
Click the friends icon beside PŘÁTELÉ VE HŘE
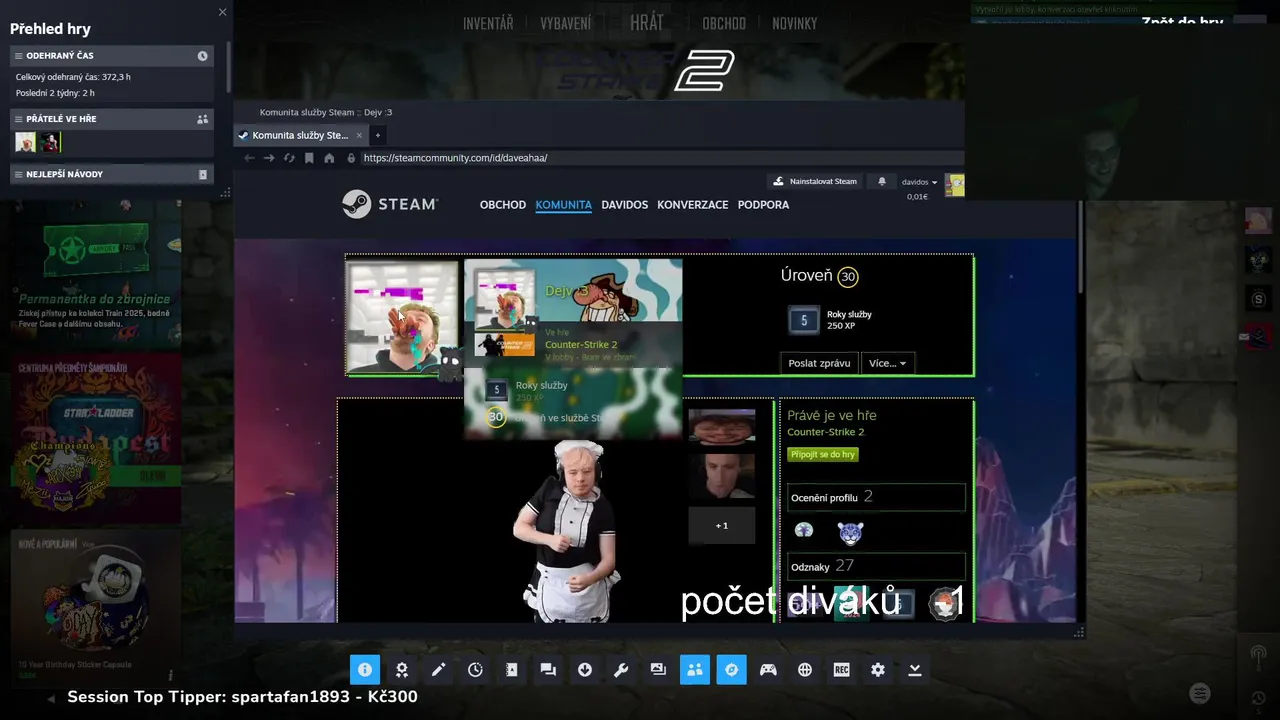202,119
